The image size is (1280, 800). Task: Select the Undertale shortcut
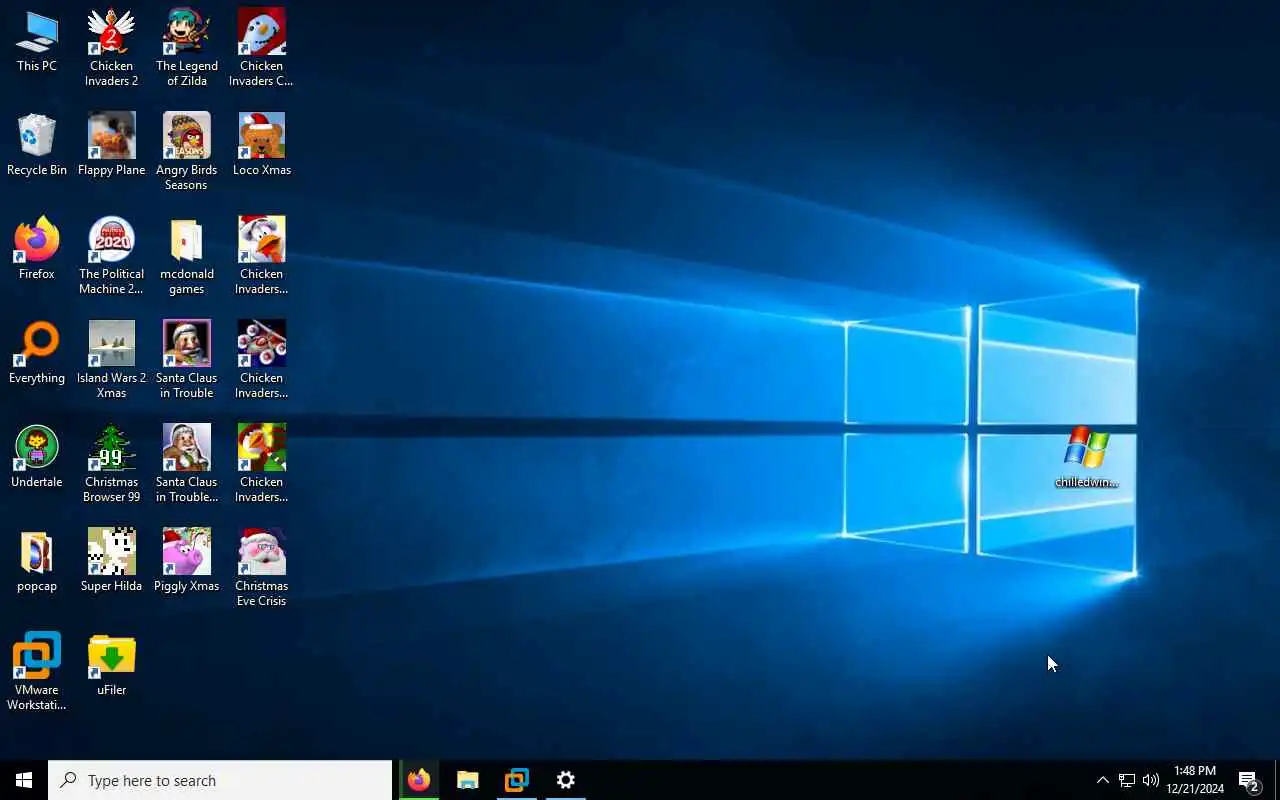(37, 458)
